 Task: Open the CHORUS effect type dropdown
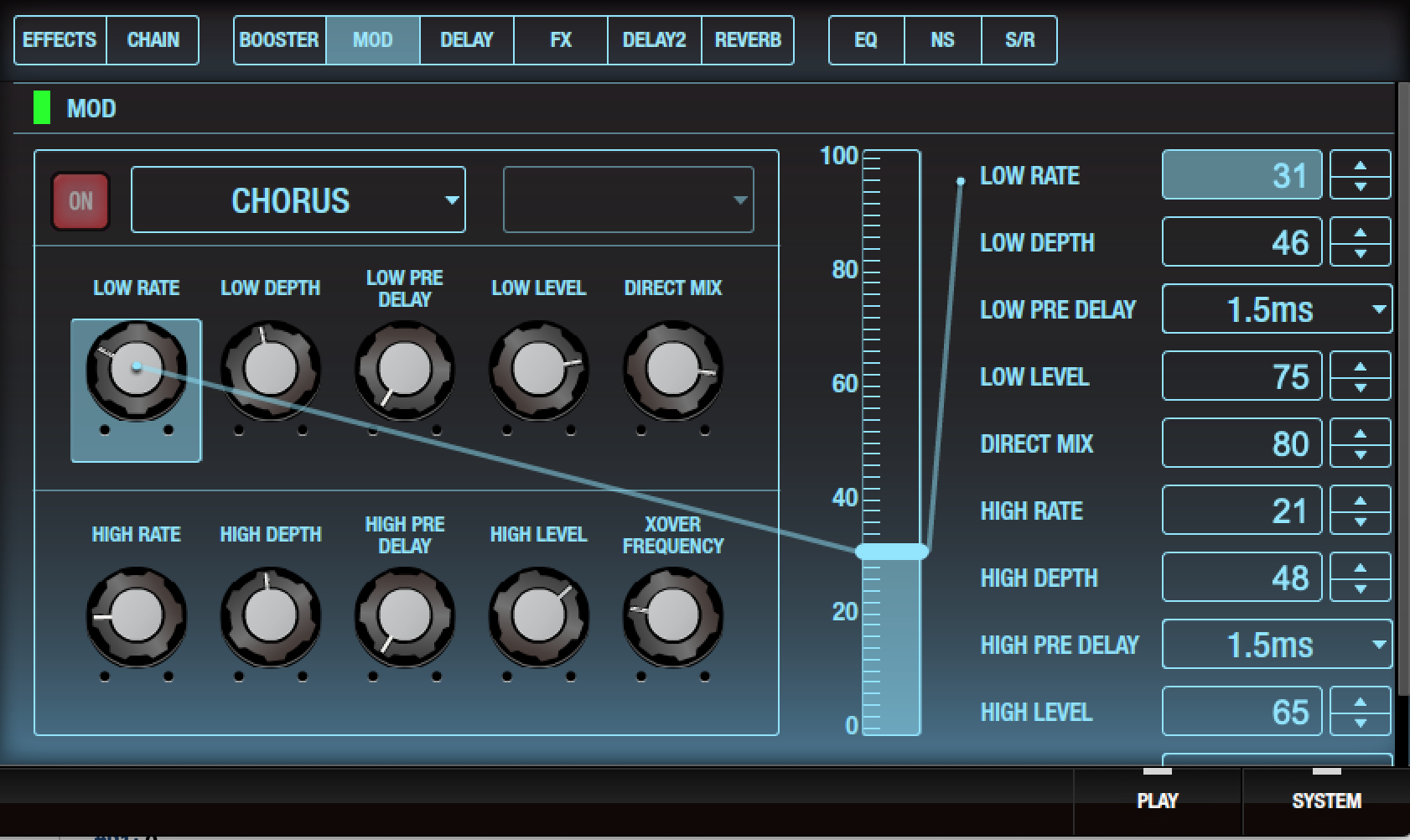[298, 200]
